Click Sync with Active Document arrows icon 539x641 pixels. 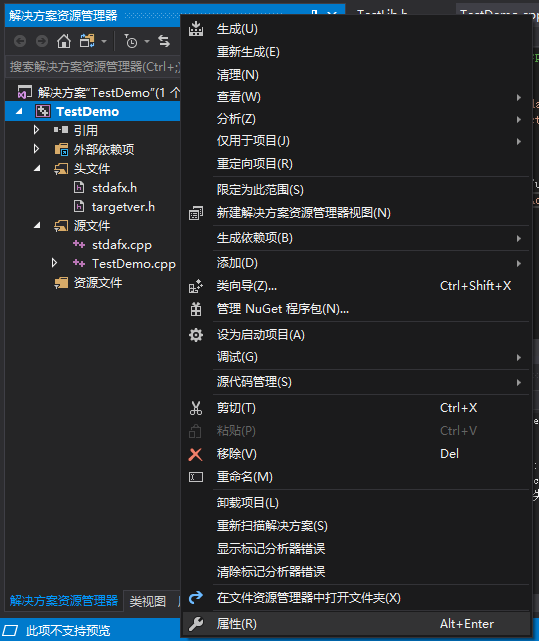tap(164, 41)
